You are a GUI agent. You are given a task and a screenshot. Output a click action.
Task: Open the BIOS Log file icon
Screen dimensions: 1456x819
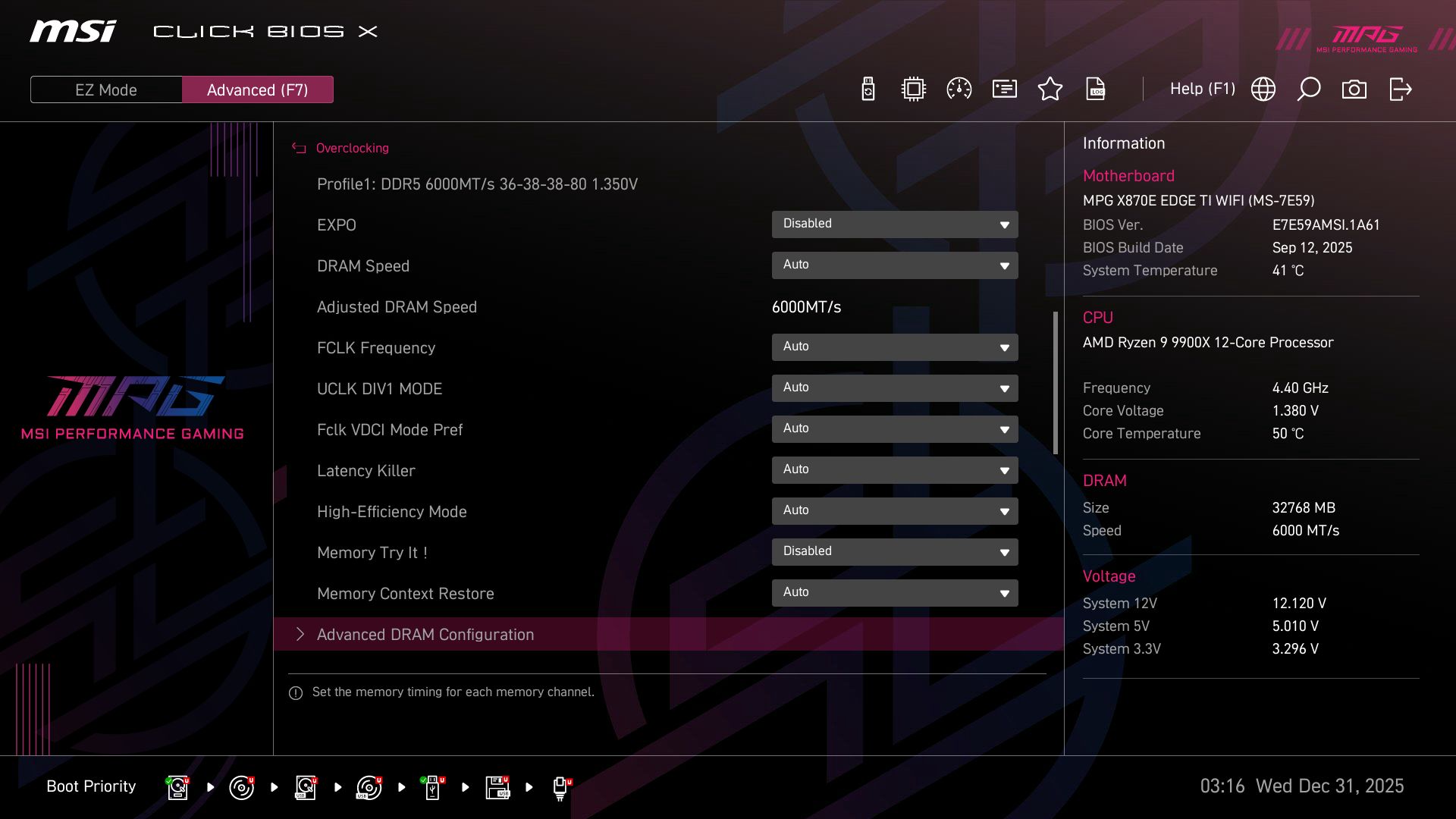(1096, 89)
